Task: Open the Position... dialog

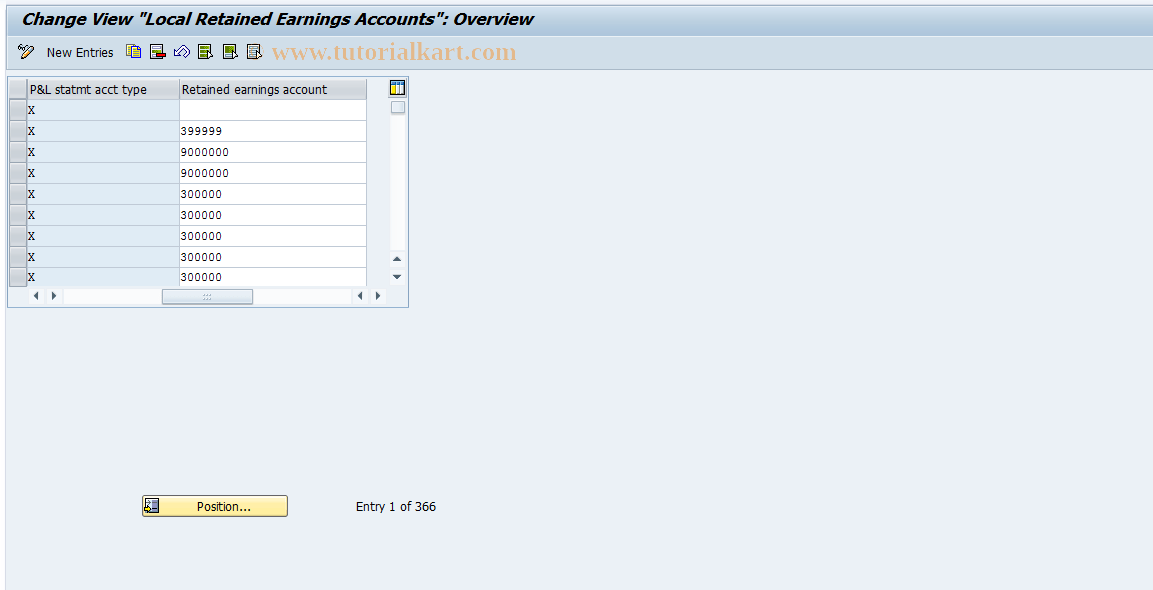Action: click(214, 506)
